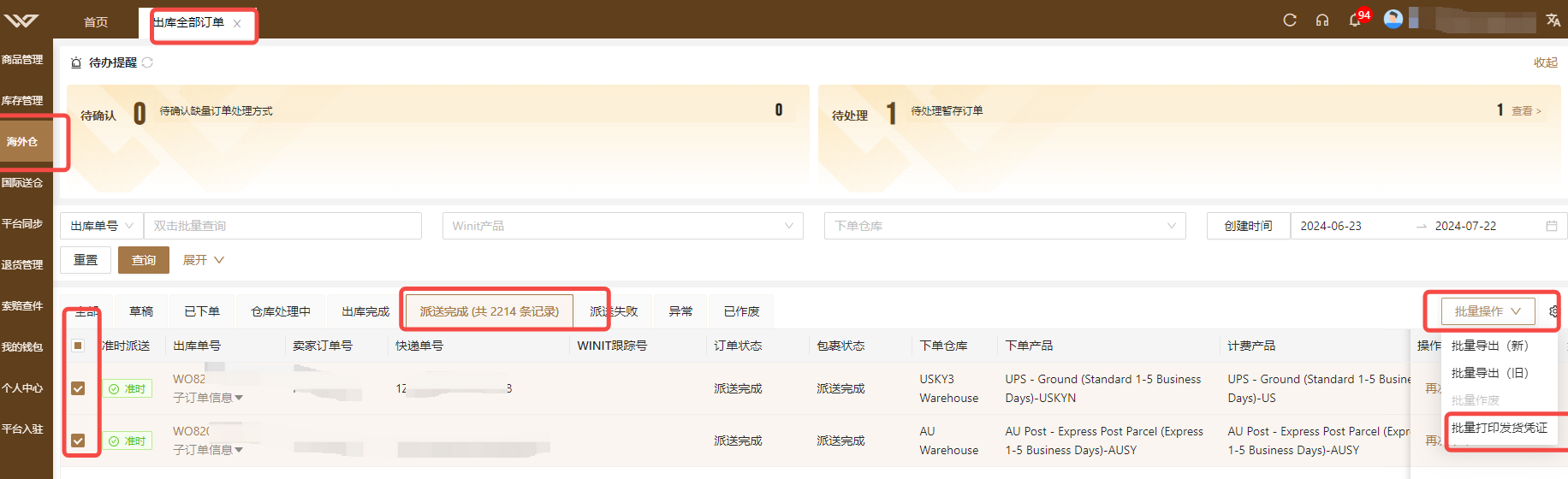Click the AU Warehouse cell
This screenshot has height=479, width=1568.
pos(949,441)
